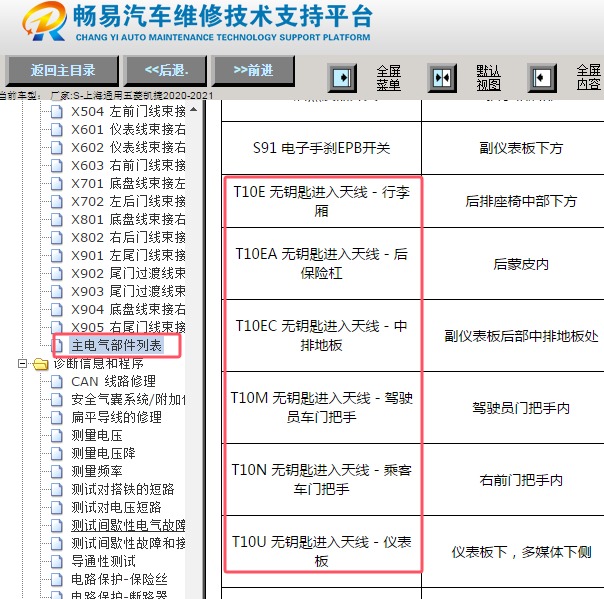This screenshot has height=599, width=604.
Task: Open the X903 尾门过渡线束 tree item
Action: tap(128, 291)
